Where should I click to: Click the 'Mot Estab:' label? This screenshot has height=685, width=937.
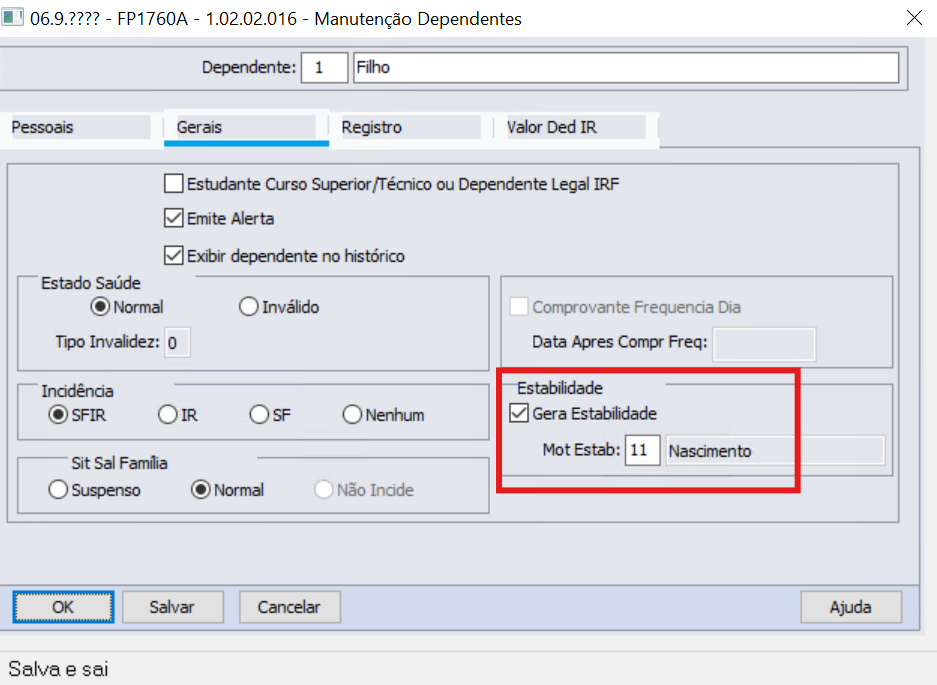581,449
